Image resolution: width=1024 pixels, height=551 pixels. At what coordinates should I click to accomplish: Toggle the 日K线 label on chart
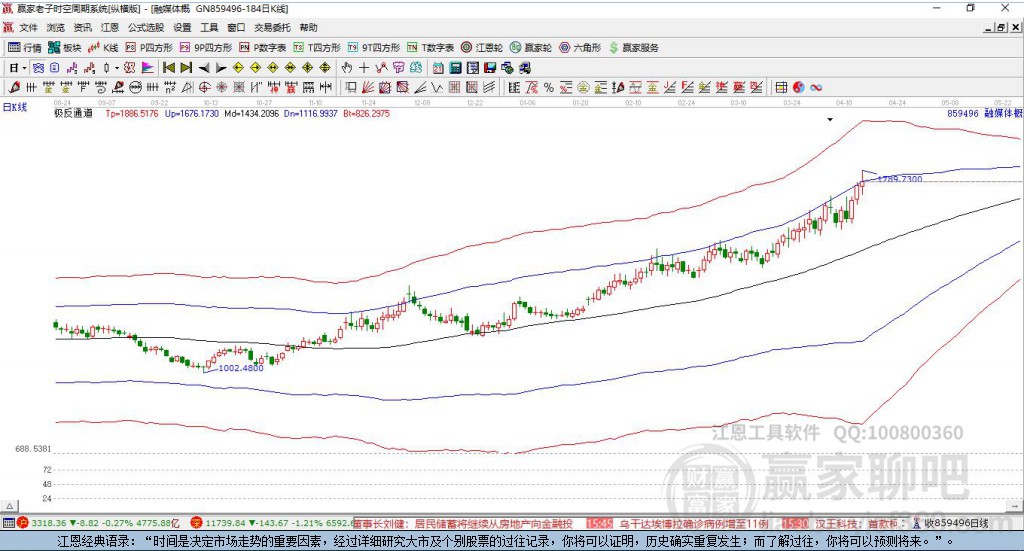coord(14,107)
